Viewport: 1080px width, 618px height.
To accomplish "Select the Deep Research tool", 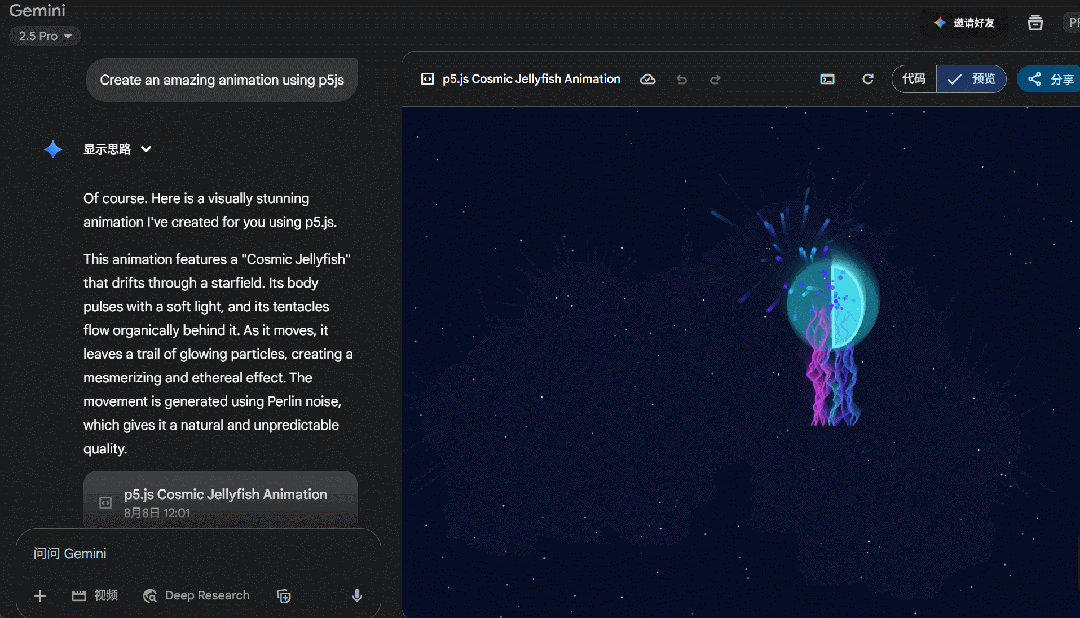I will coord(196,595).
